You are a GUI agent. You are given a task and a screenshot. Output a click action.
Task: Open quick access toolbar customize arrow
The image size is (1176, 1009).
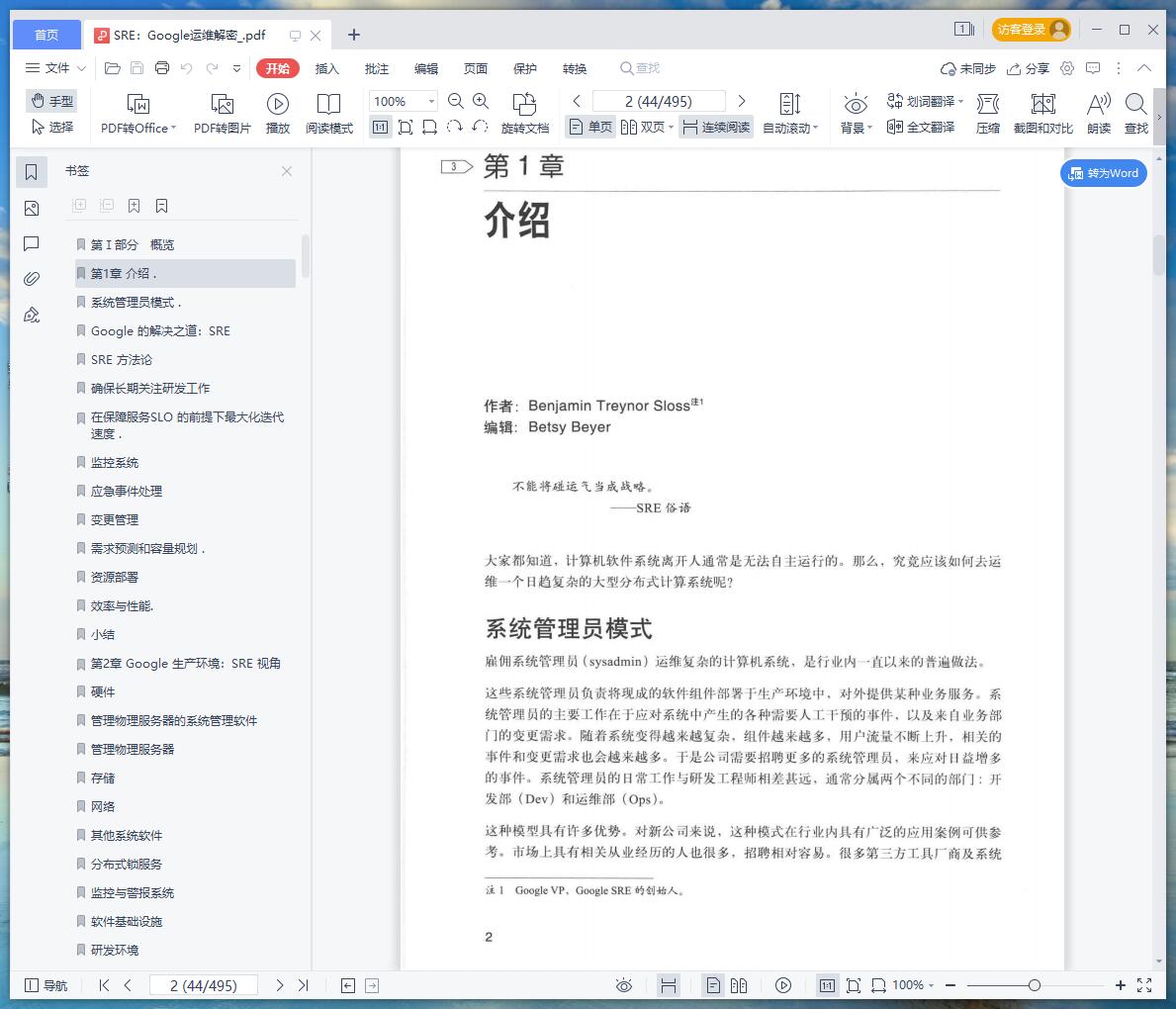click(237, 68)
